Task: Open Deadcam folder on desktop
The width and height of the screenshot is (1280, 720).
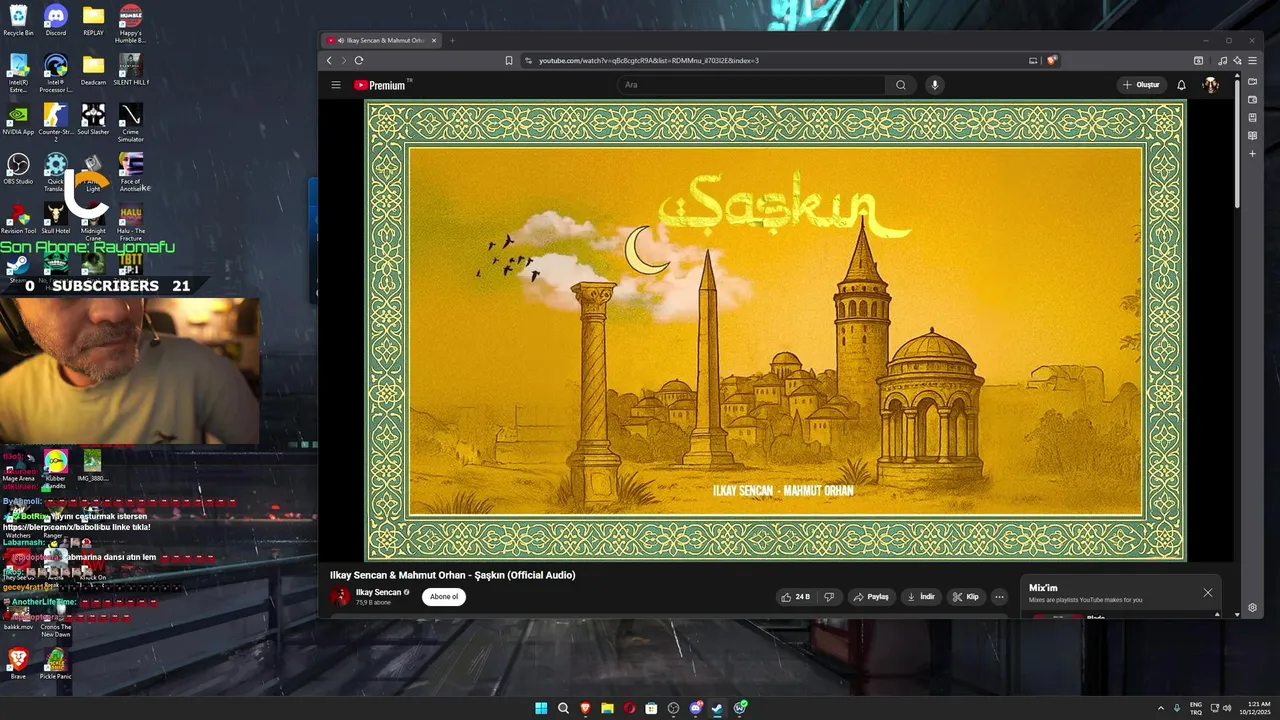Action: 93,69
